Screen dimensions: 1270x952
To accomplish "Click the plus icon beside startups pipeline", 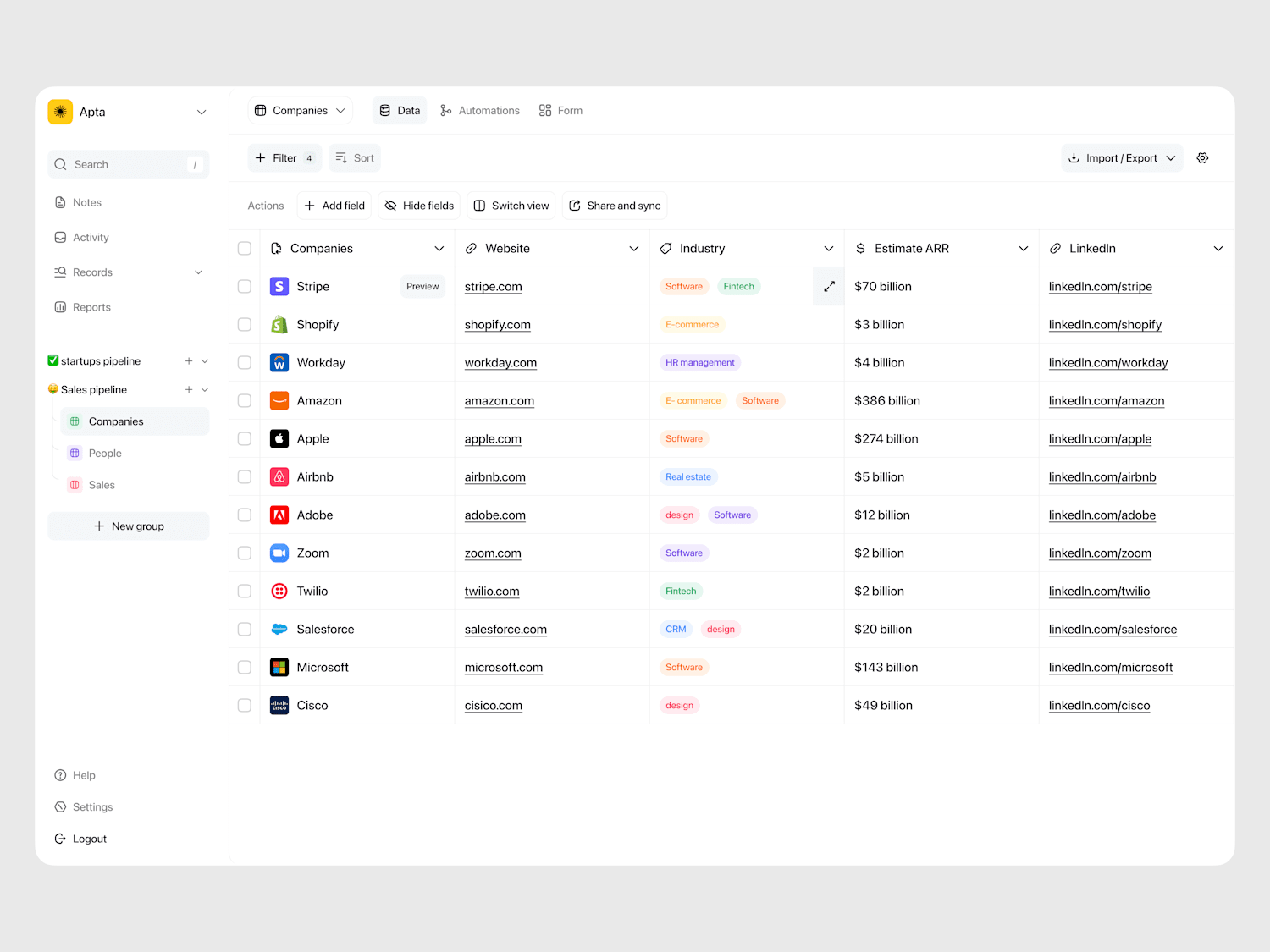I will click(189, 361).
